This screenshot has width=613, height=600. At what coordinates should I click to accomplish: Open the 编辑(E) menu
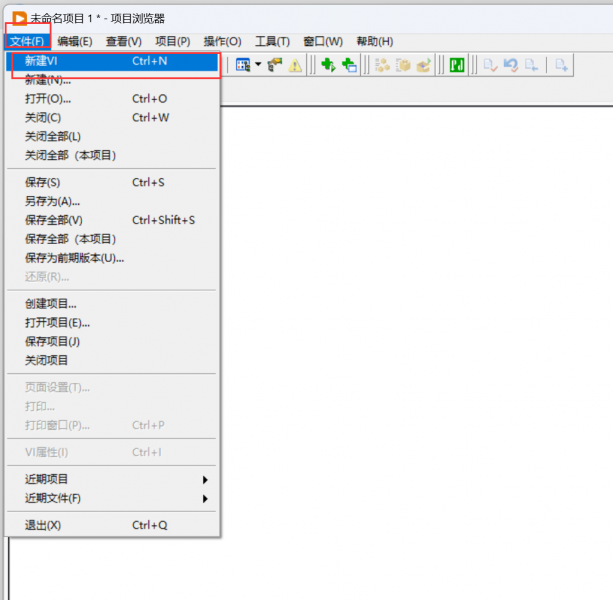[75, 41]
